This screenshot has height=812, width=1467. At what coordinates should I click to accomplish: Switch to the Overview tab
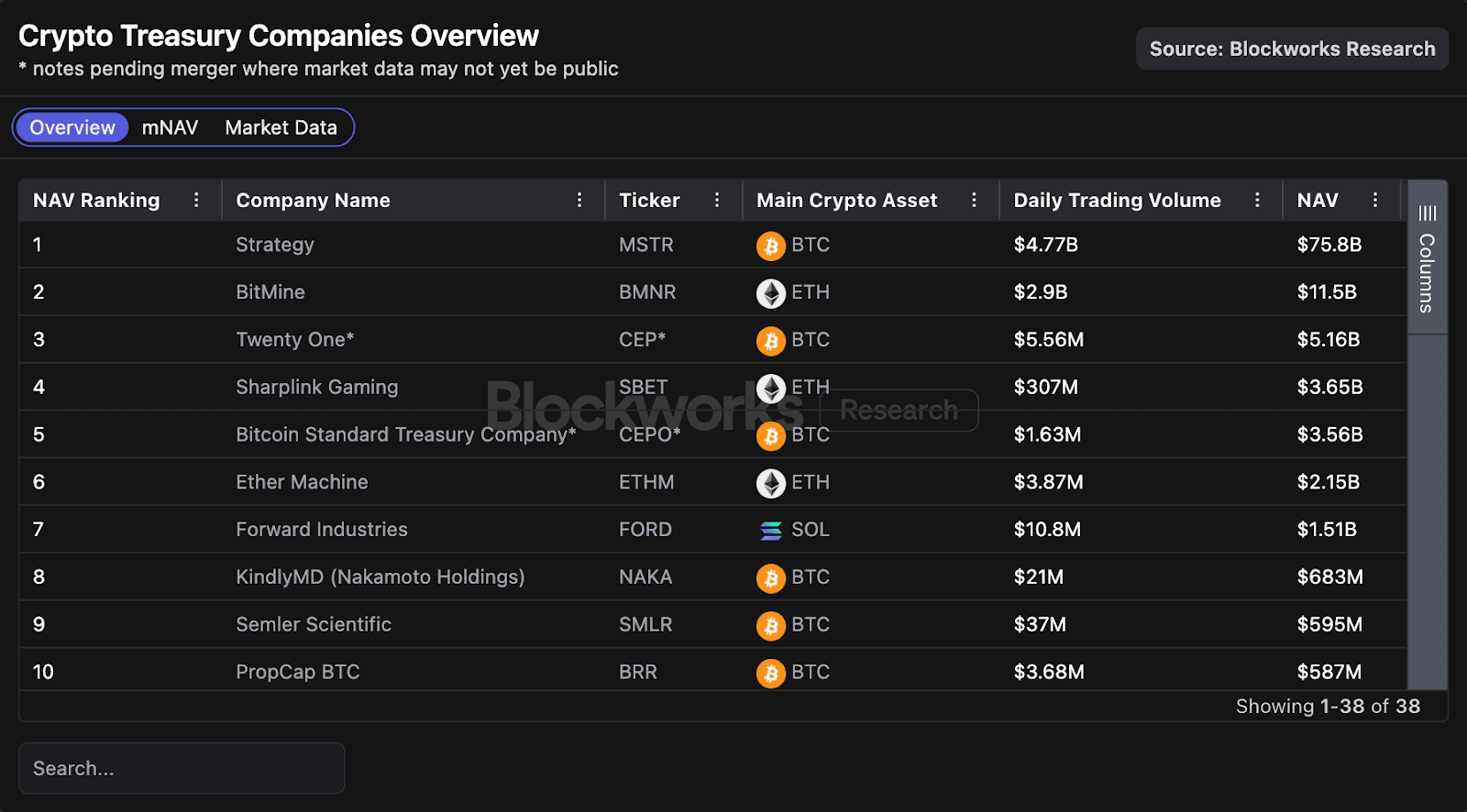(x=72, y=127)
